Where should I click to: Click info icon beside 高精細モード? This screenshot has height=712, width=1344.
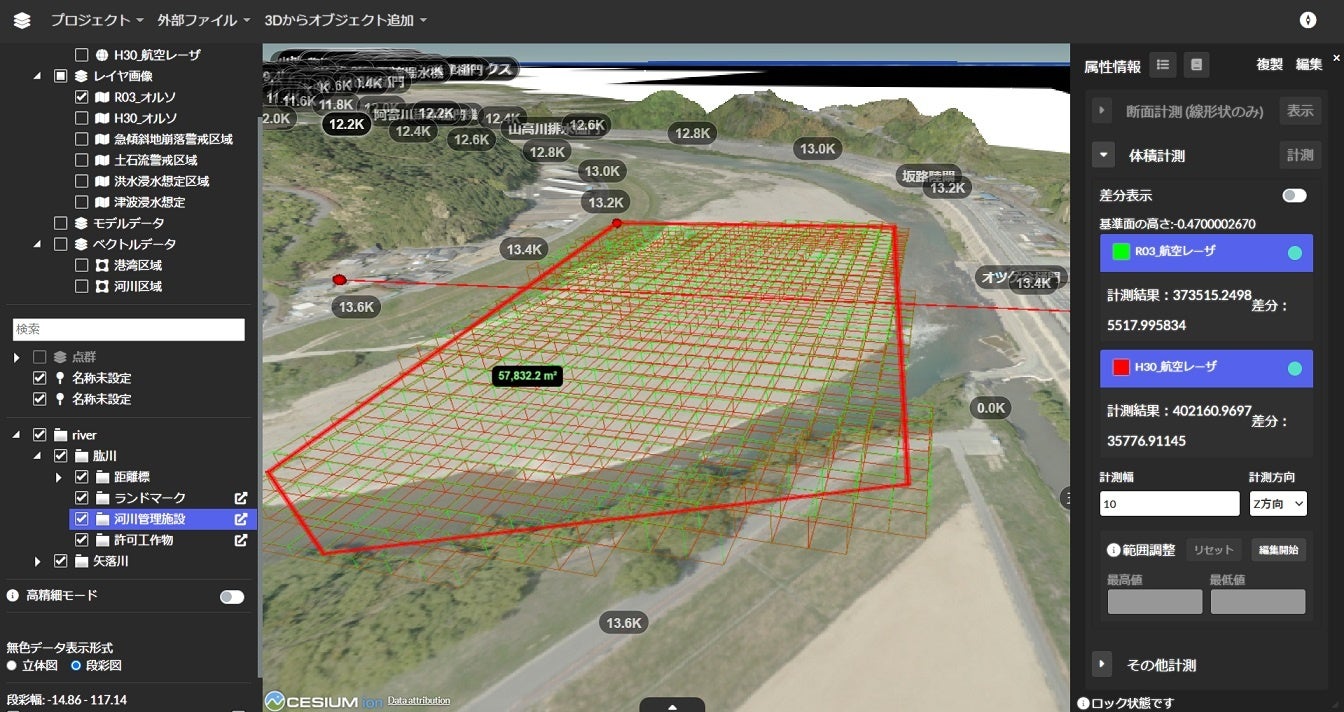(x=13, y=595)
